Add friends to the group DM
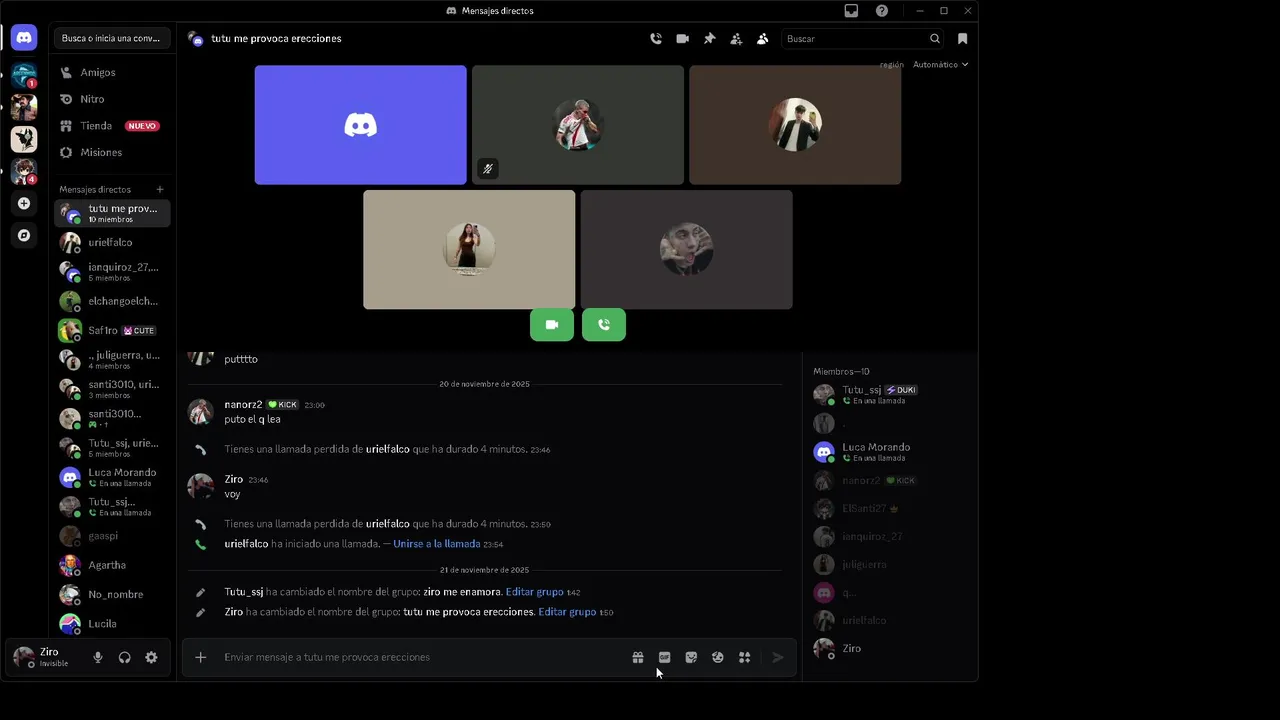This screenshot has width=1280, height=720. (x=736, y=39)
